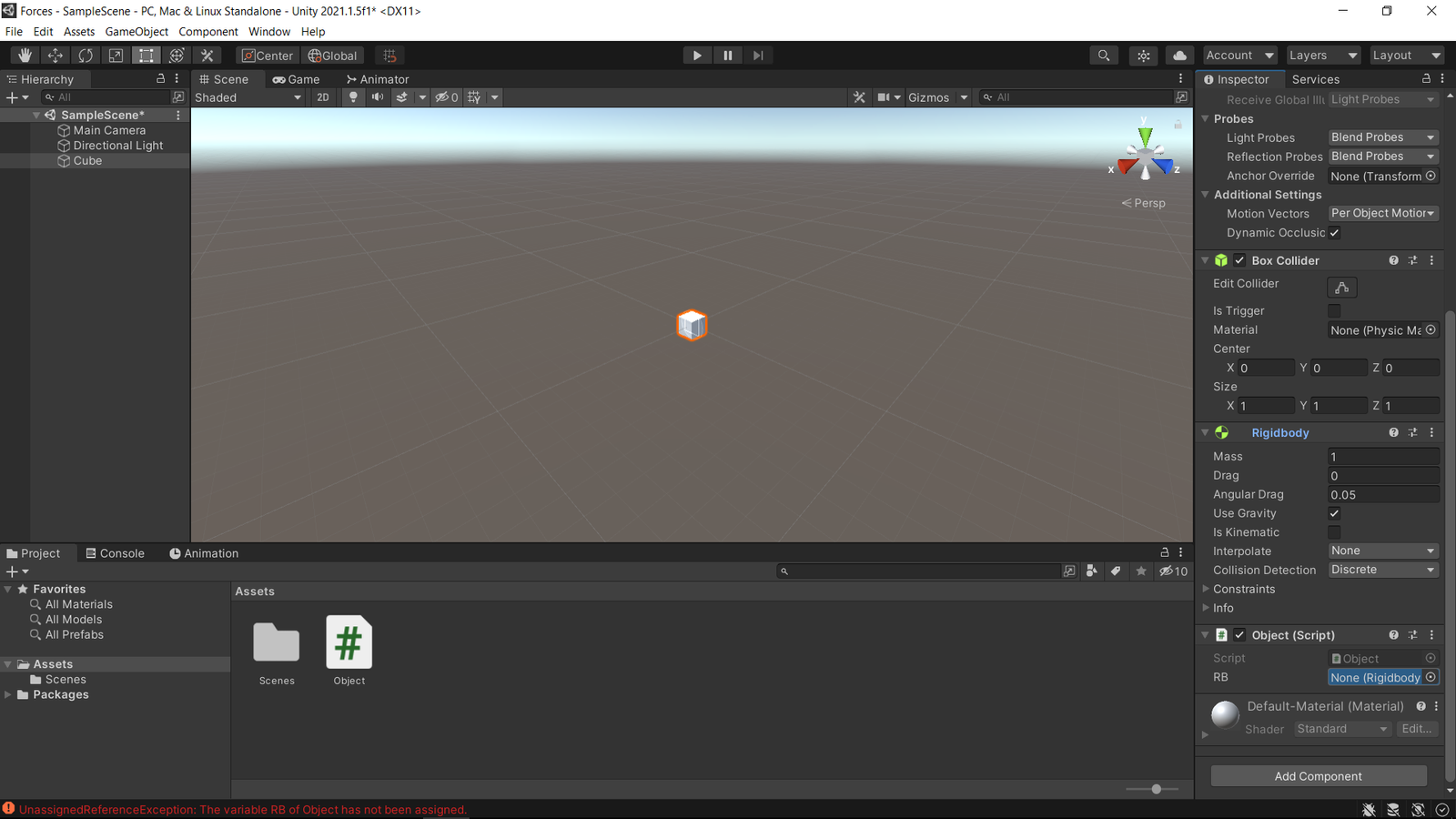Open the Shaded draw mode dropdown

(x=248, y=97)
